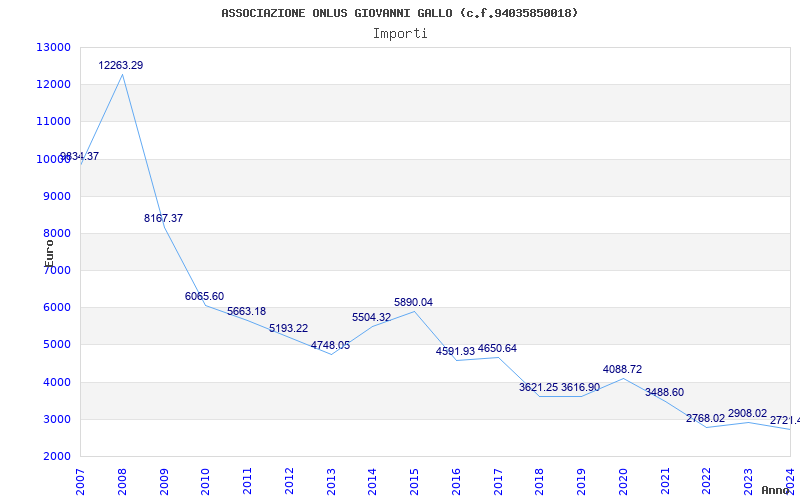Select the 8167.37 value label
The image size is (800, 500).
163,218
